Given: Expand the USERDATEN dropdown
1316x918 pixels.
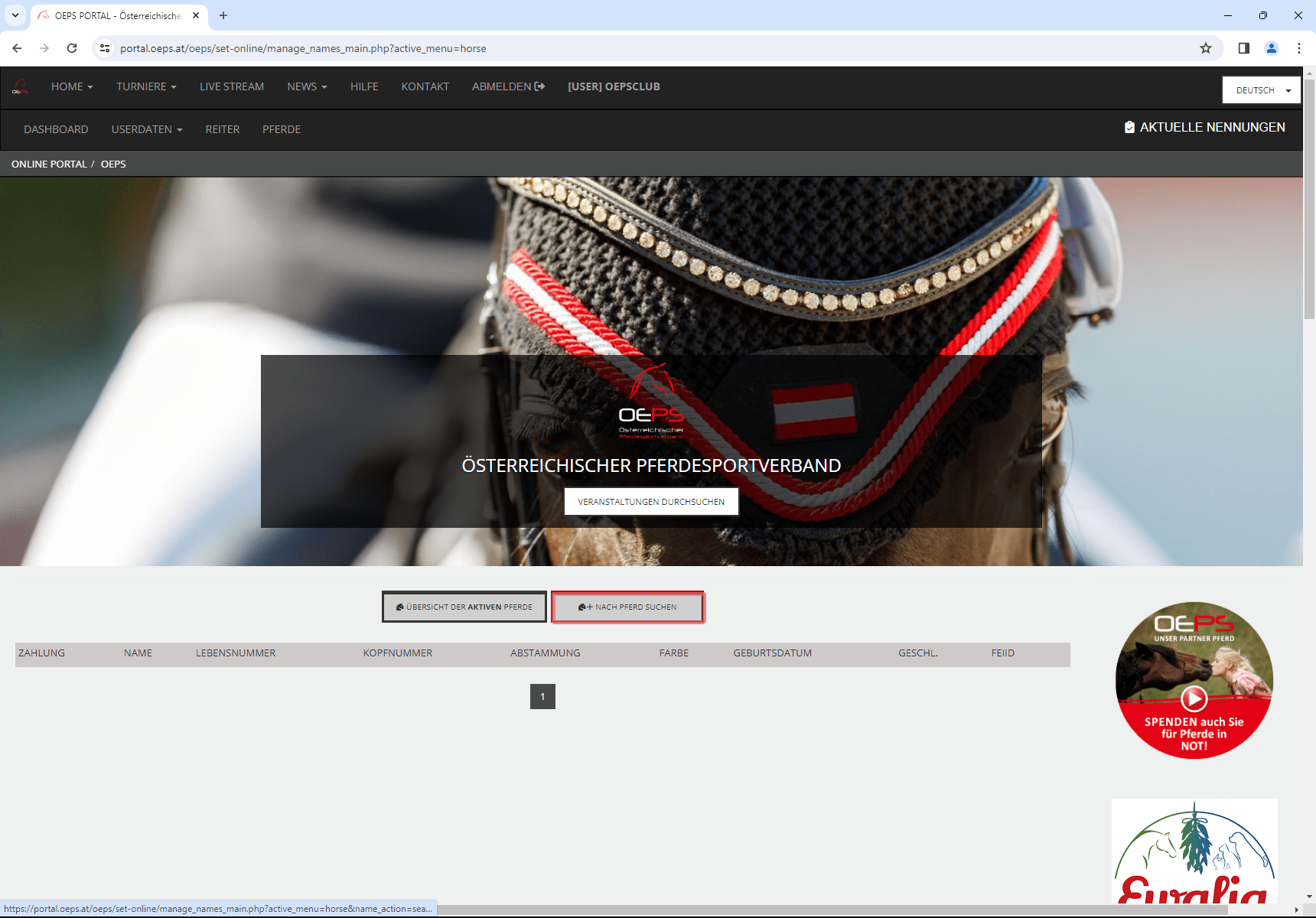Looking at the screenshot, I should coord(147,129).
